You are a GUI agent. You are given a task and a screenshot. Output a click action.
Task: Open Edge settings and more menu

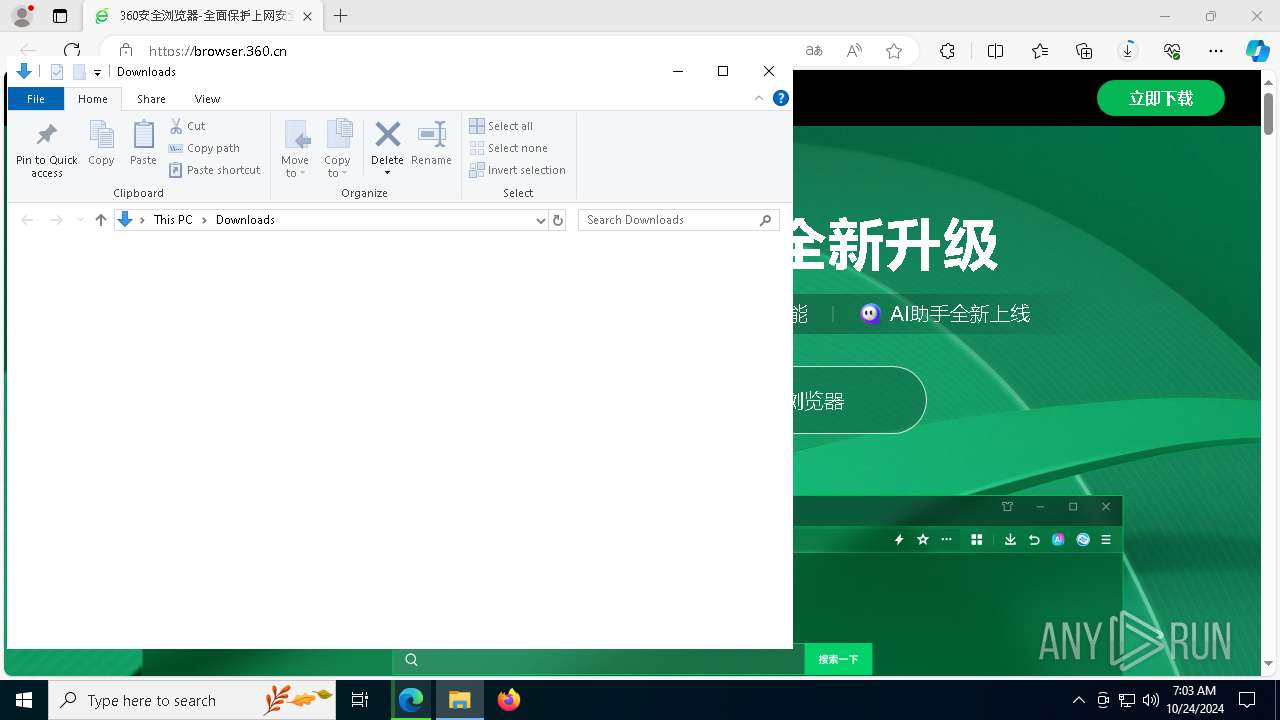[x=1216, y=51]
